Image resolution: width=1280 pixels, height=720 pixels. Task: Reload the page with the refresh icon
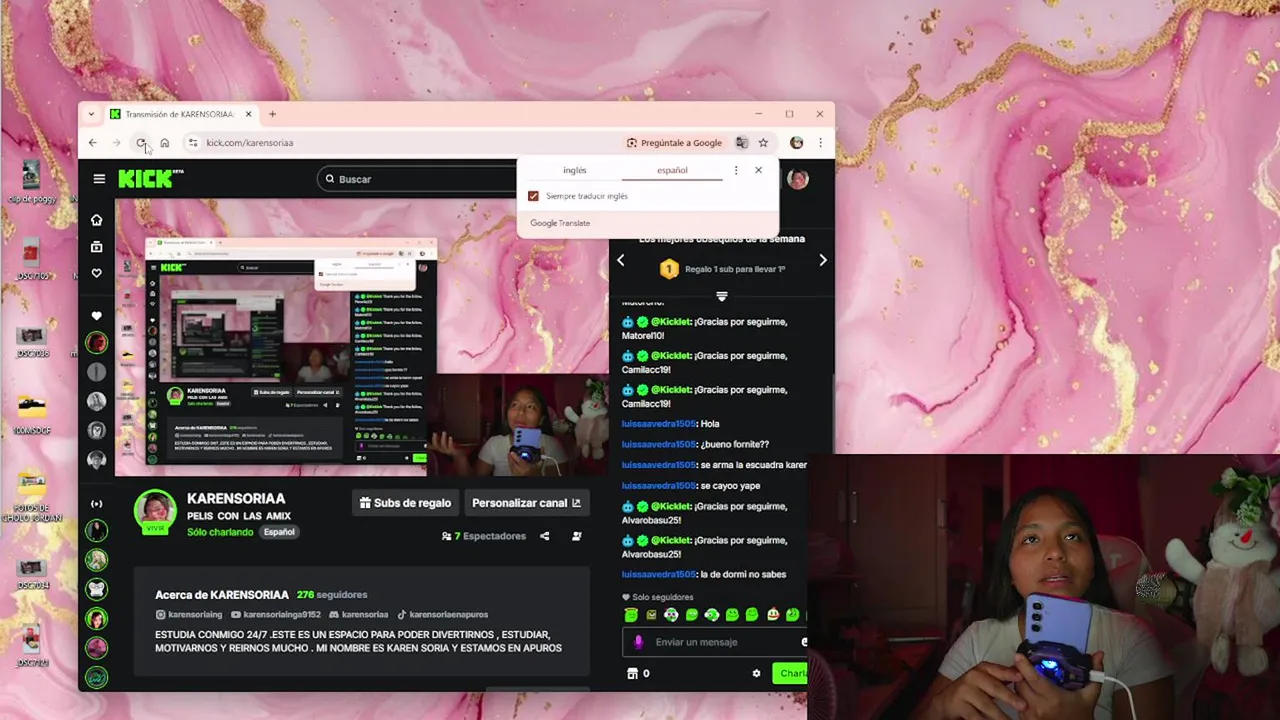(x=141, y=143)
